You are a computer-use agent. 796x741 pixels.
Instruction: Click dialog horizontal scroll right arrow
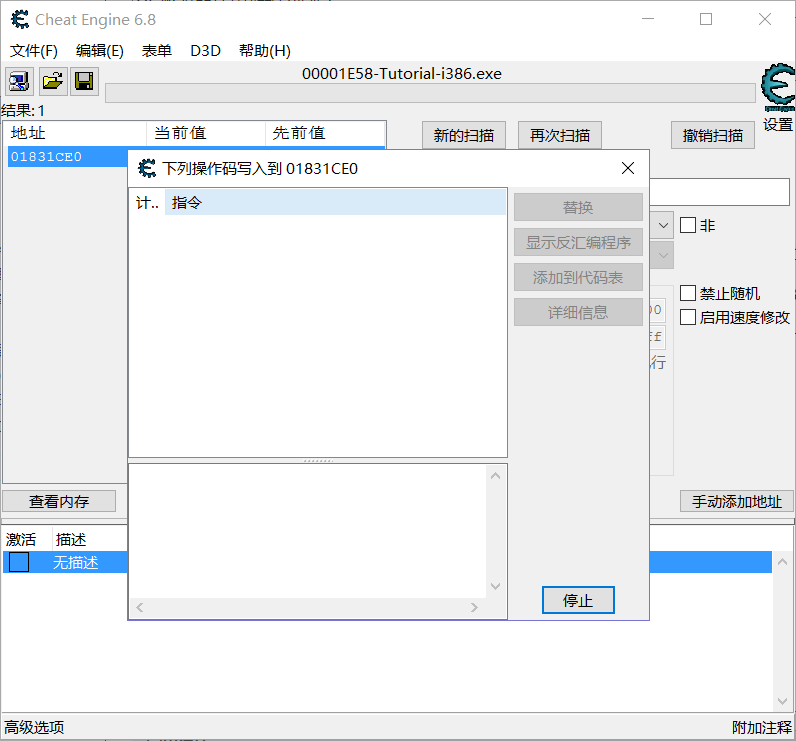pos(474,608)
